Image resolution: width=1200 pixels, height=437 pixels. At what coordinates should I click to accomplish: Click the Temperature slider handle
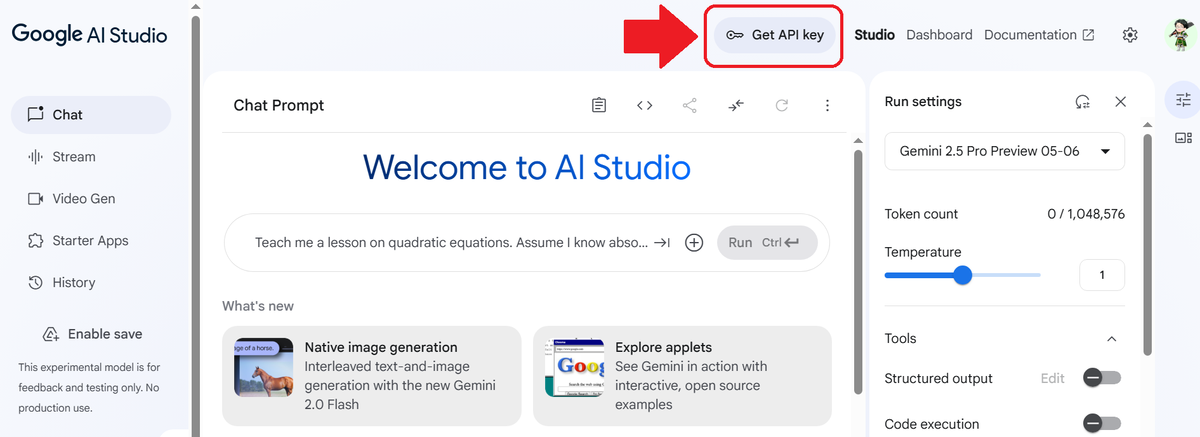pos(963,275)
